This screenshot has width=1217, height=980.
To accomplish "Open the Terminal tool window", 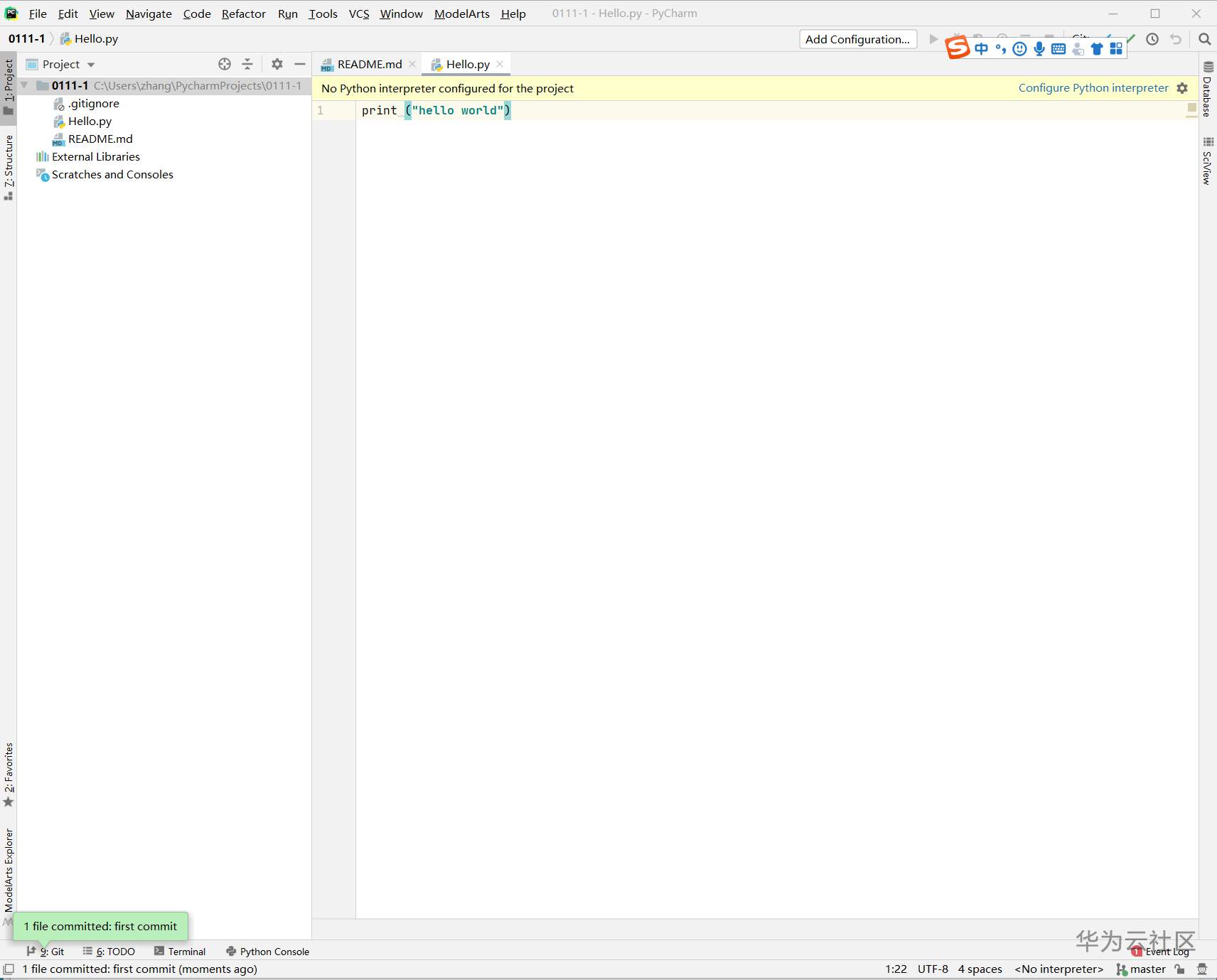I will point(180,952).
